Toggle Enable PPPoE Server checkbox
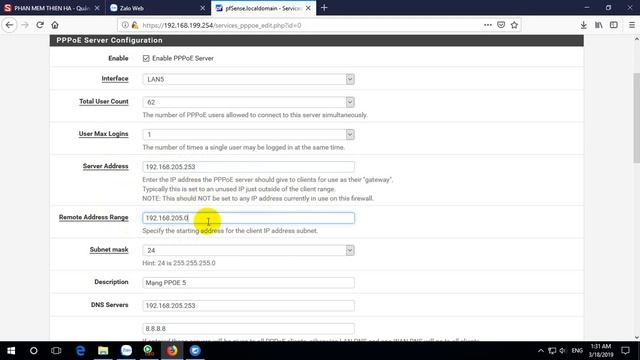640x360 pixels. coord(146,58)
